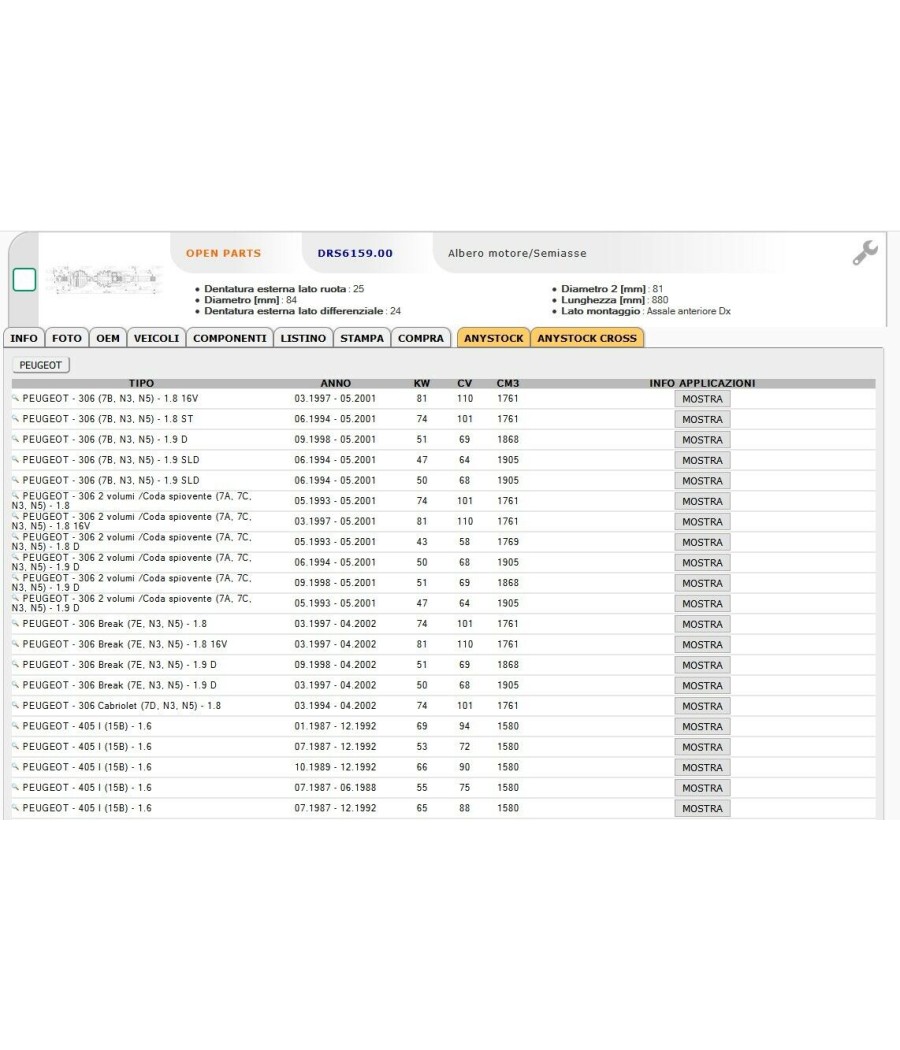Click the magnifier icon beside 306 1.8 ST

[15, 418]
